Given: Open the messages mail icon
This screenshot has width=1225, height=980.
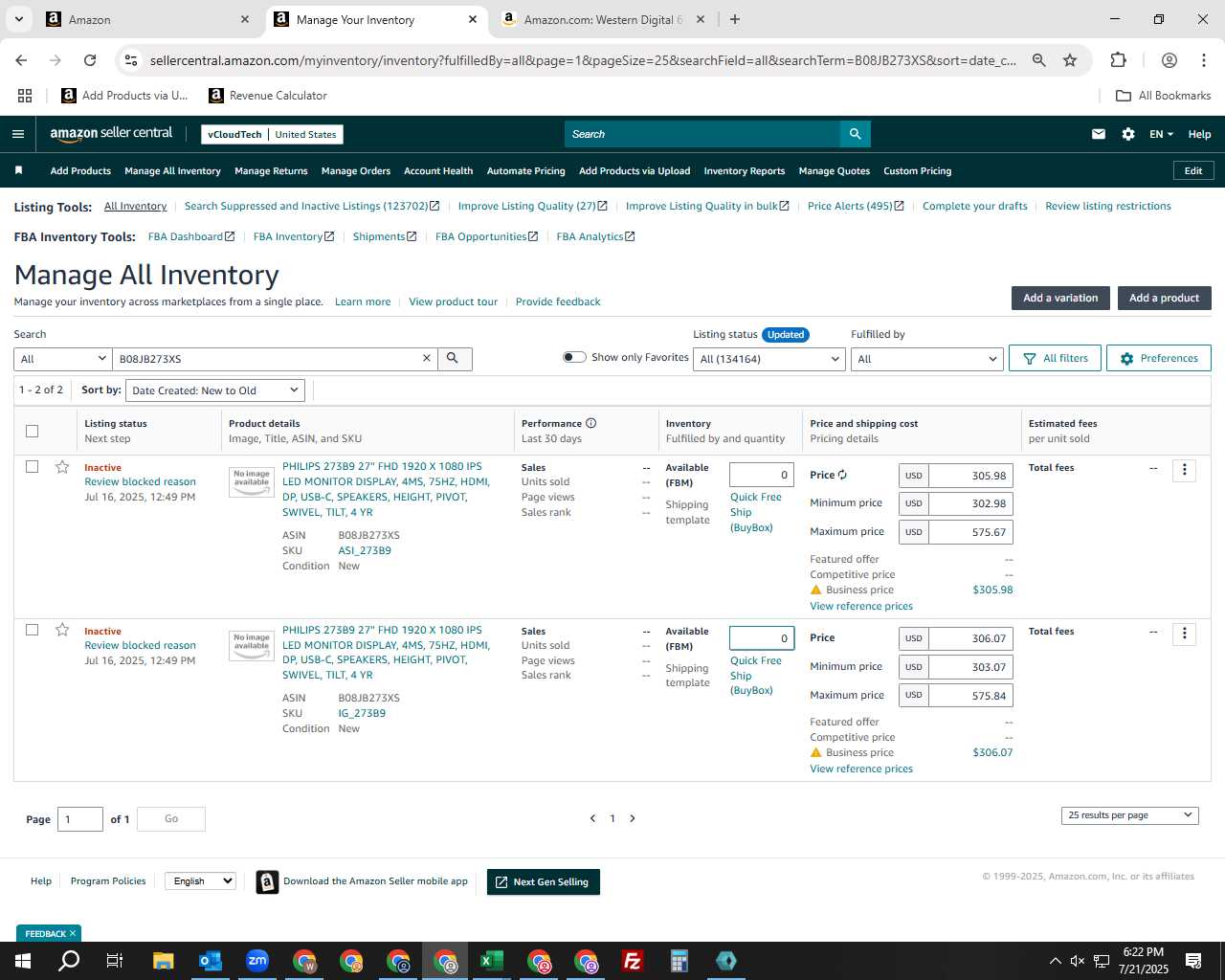Looking at the screenshot, I should tap(1099, 134).
